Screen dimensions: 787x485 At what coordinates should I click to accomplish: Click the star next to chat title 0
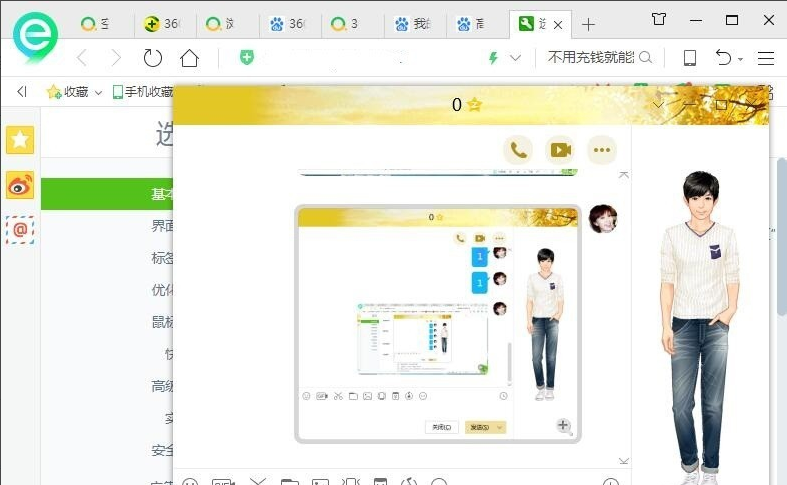point(474,104)
